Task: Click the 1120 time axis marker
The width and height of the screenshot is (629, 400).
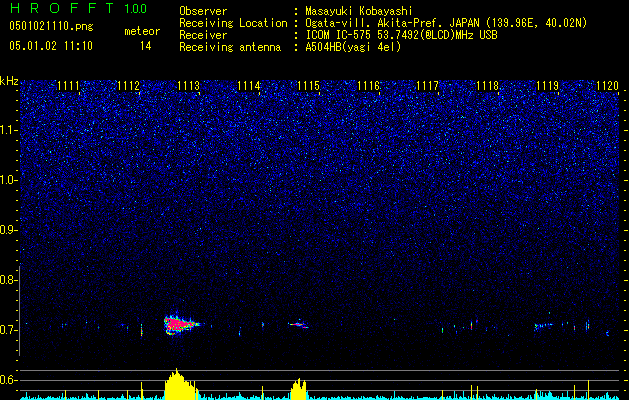Action: click(x=608, y=85)
